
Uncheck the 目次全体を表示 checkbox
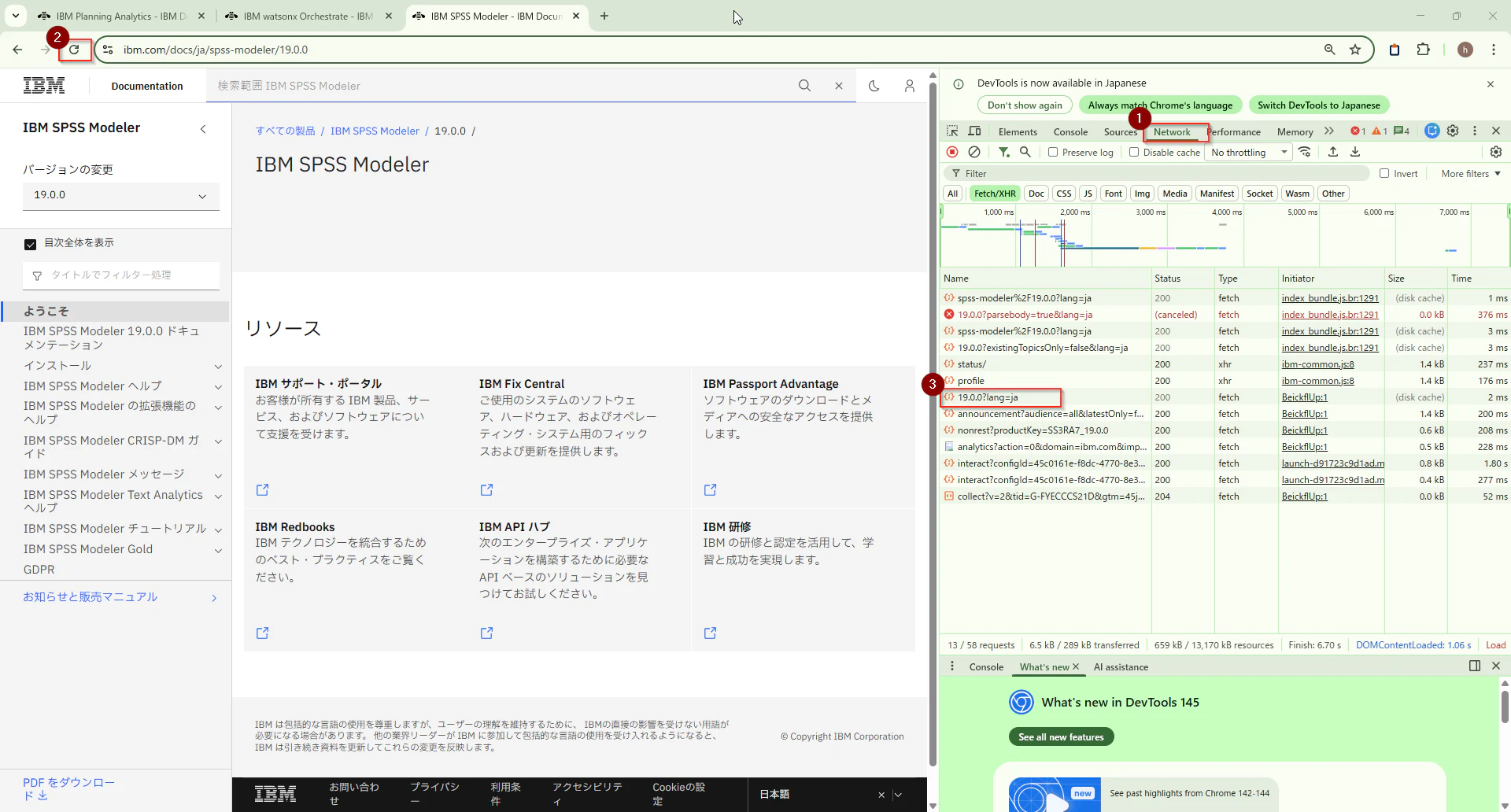[x=31, y=244]
